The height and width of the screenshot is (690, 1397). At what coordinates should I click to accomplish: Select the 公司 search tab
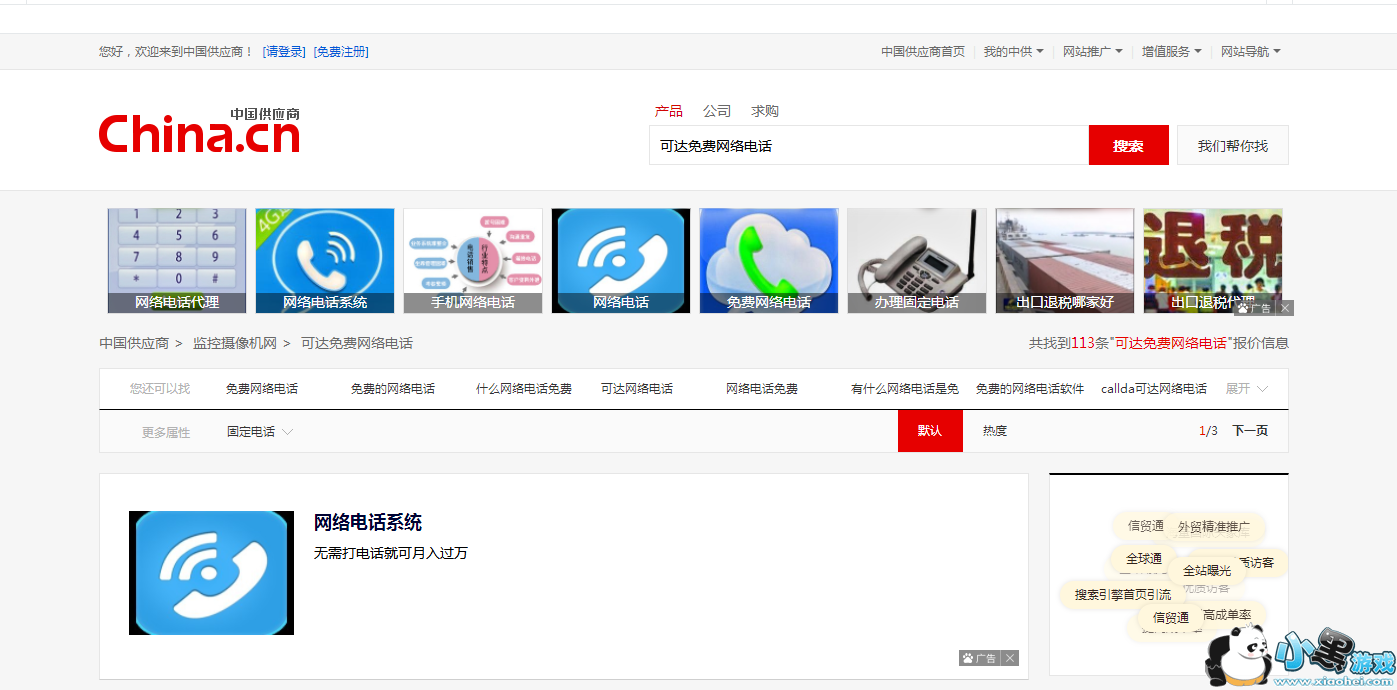click(x=717, y=111)
